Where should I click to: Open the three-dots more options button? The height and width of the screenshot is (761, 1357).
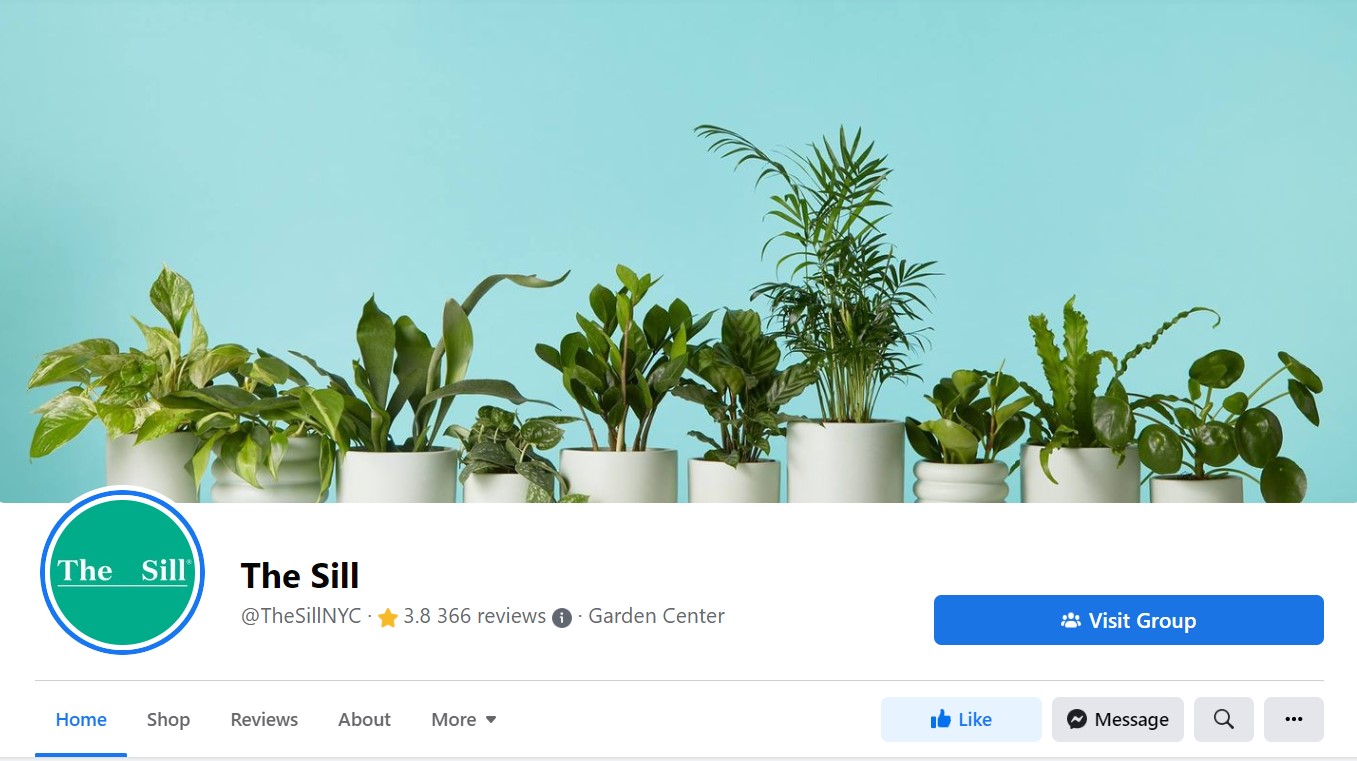coord(1294,719)
